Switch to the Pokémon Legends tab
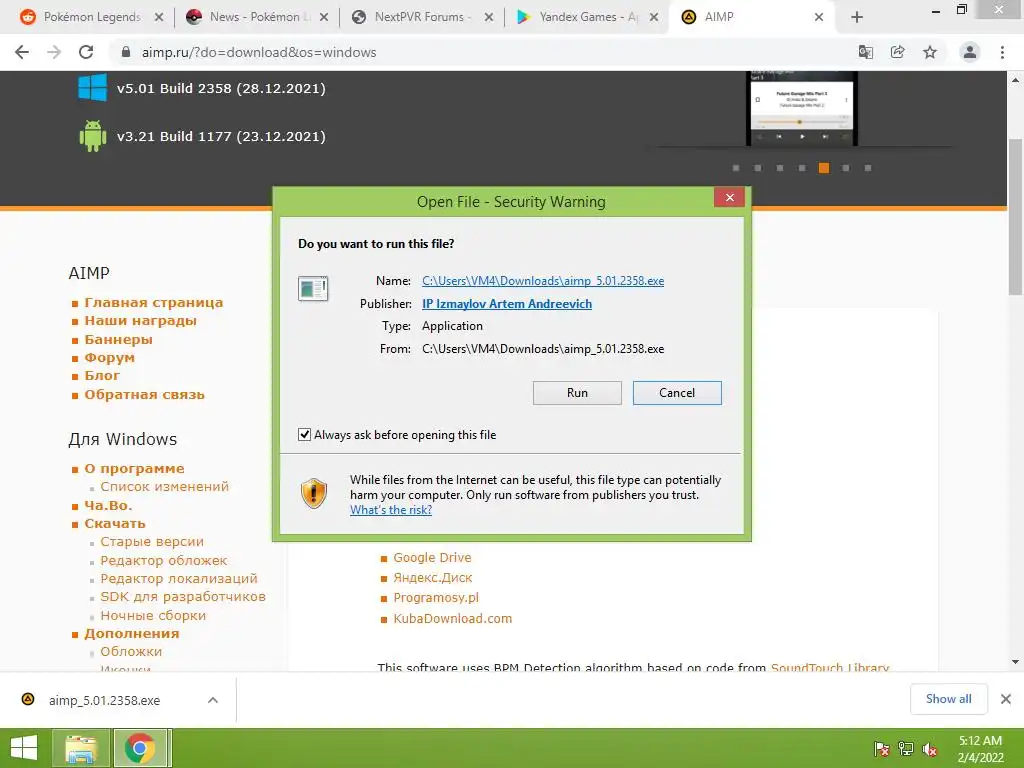Screen dimensions: 1024x768 click(91, 17)
